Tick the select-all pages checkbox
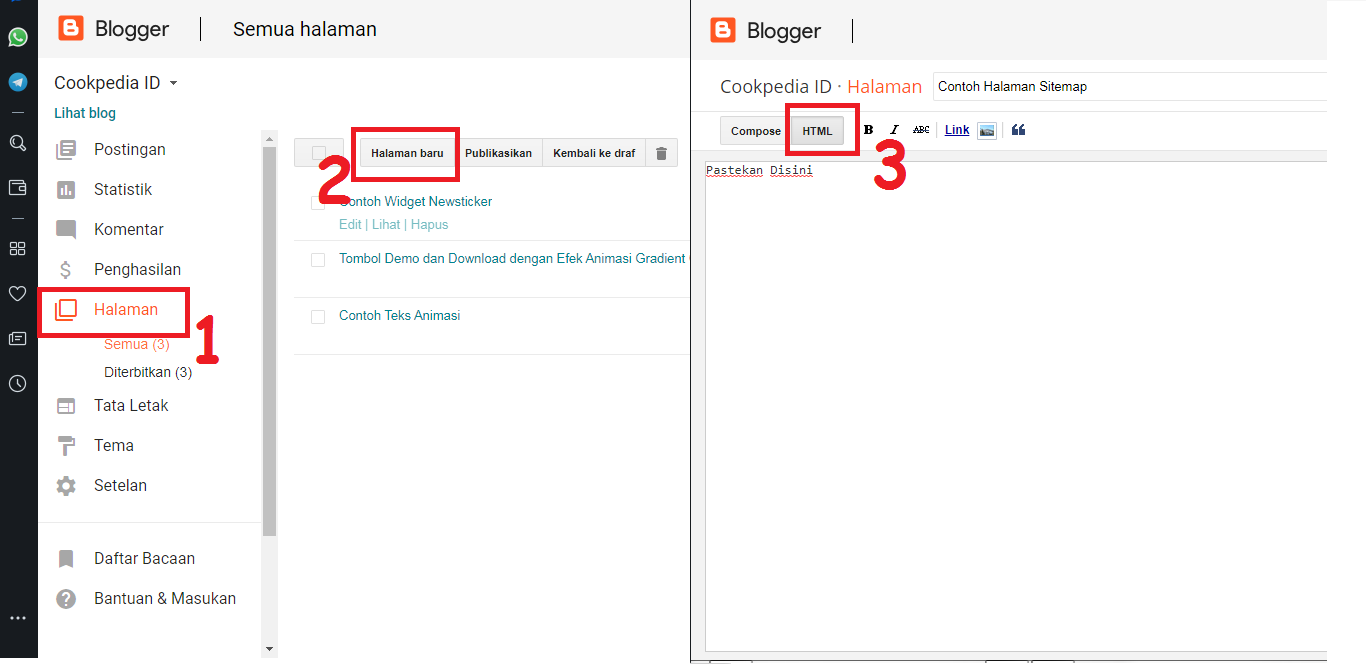Viewport: 1366px width, 664px height. [319, 153]
